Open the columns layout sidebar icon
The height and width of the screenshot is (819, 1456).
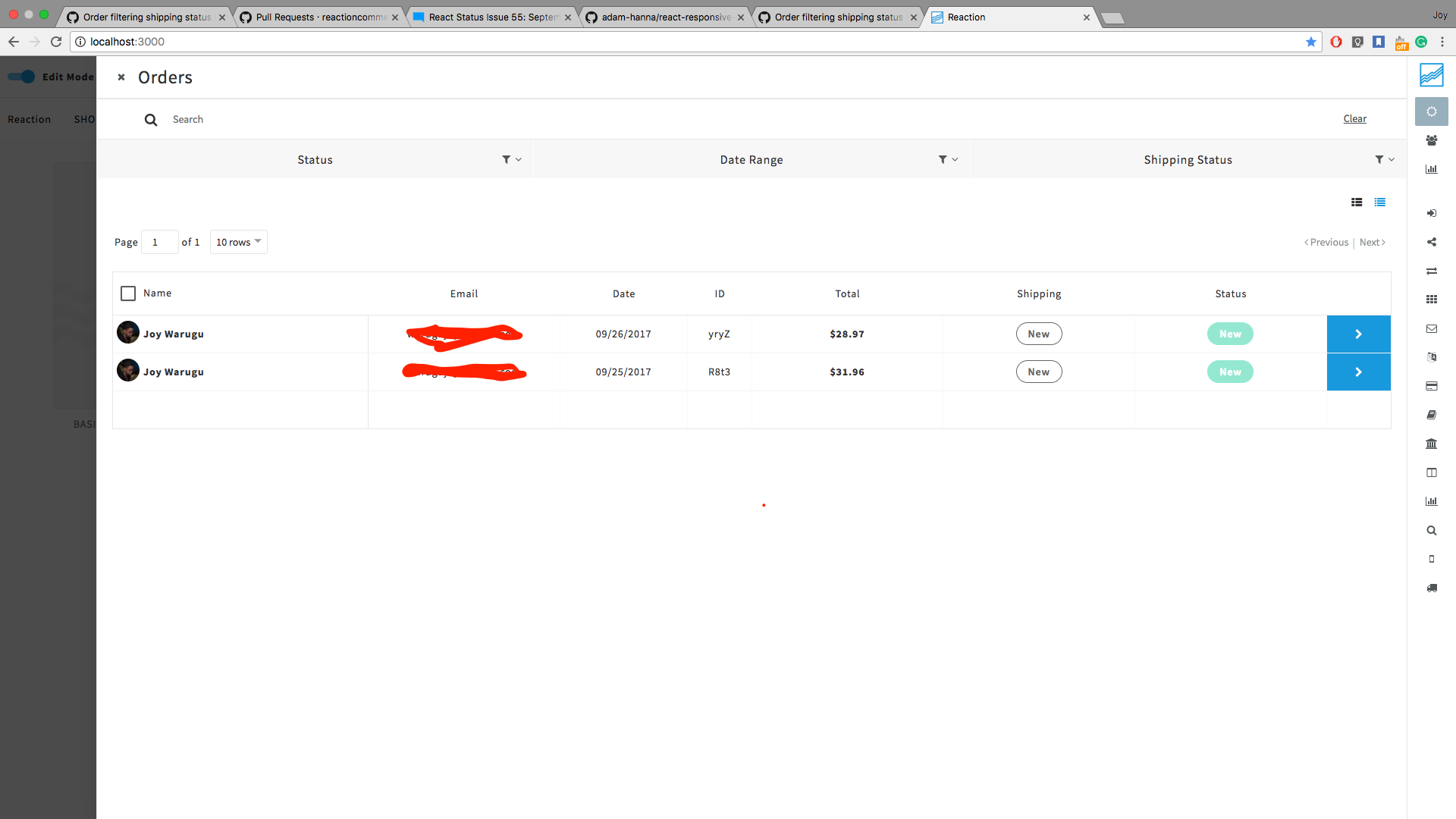1431,472
